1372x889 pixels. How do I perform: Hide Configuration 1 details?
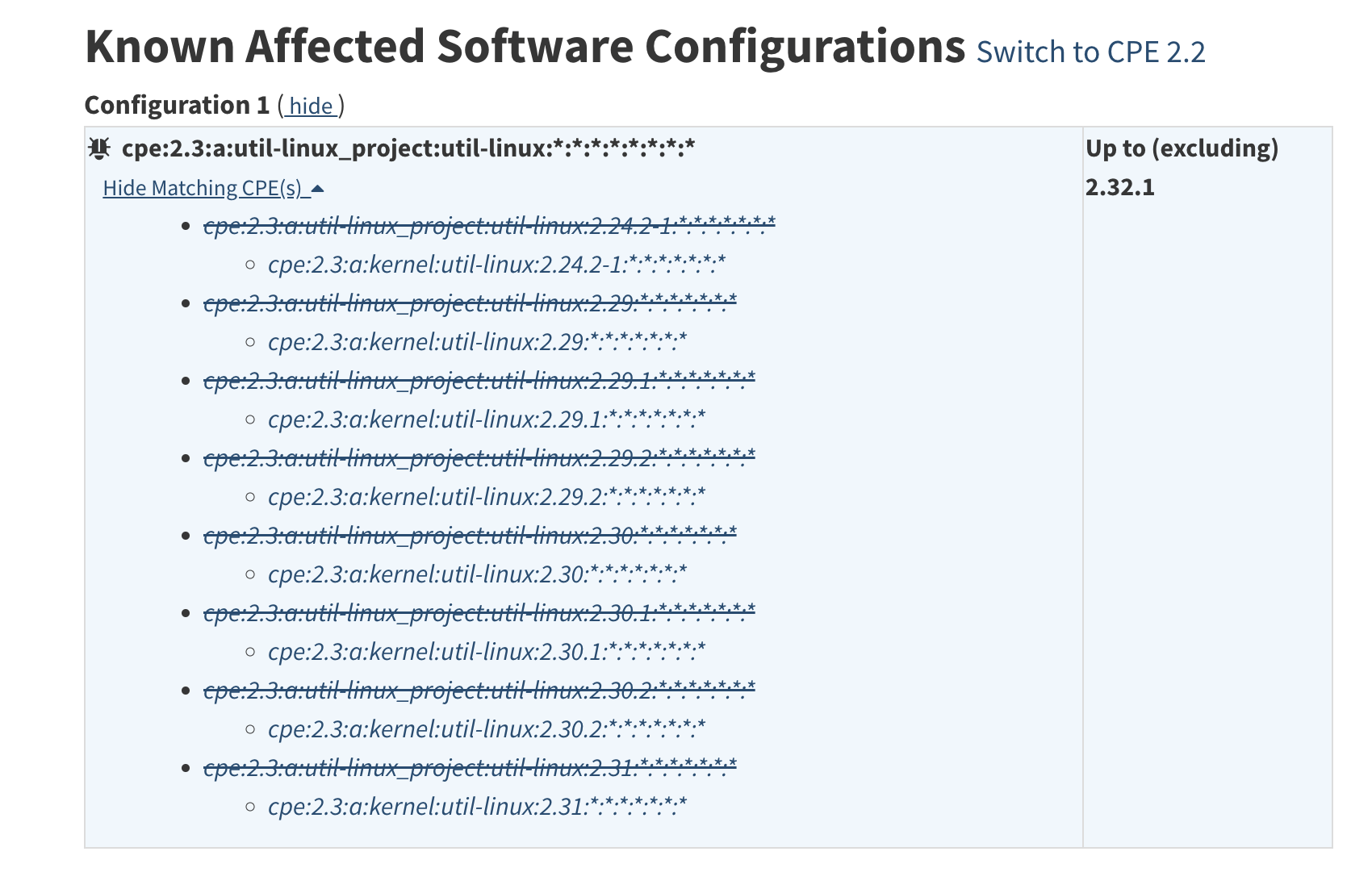[x=311, y=106]
